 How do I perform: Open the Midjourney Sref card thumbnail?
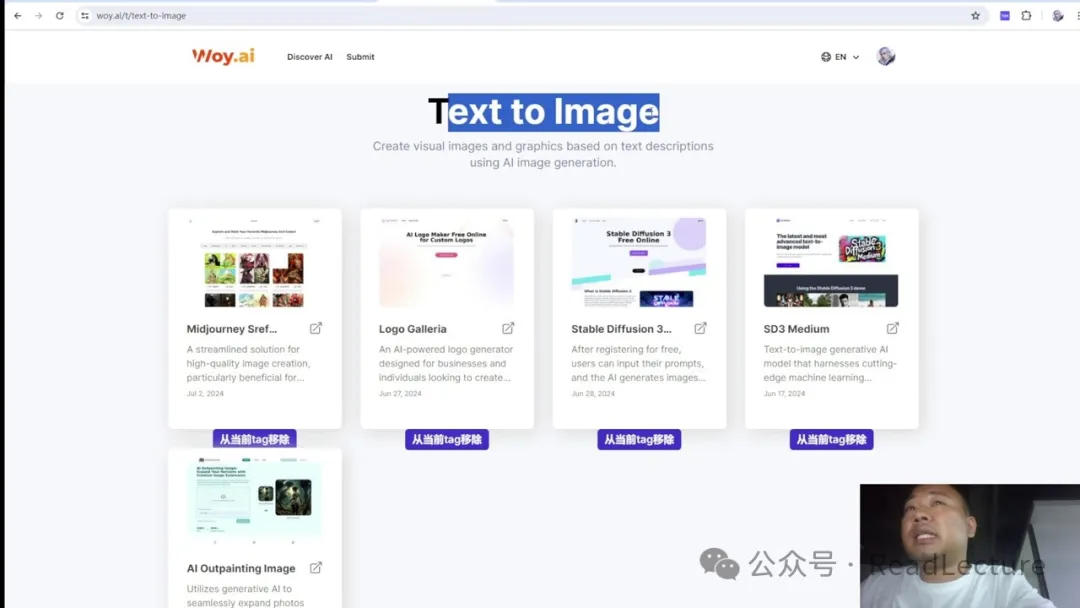(x=255, y=262)
